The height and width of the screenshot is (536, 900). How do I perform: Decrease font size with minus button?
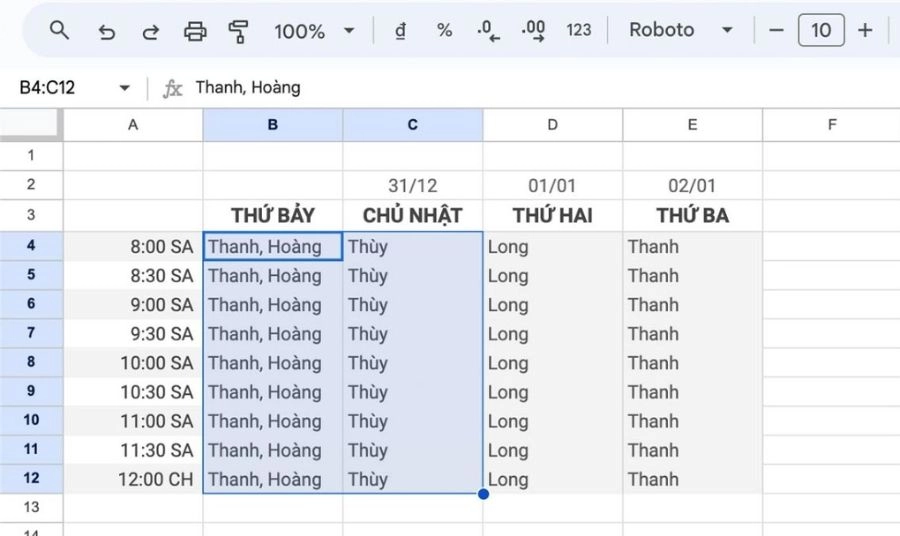point(776,30)
